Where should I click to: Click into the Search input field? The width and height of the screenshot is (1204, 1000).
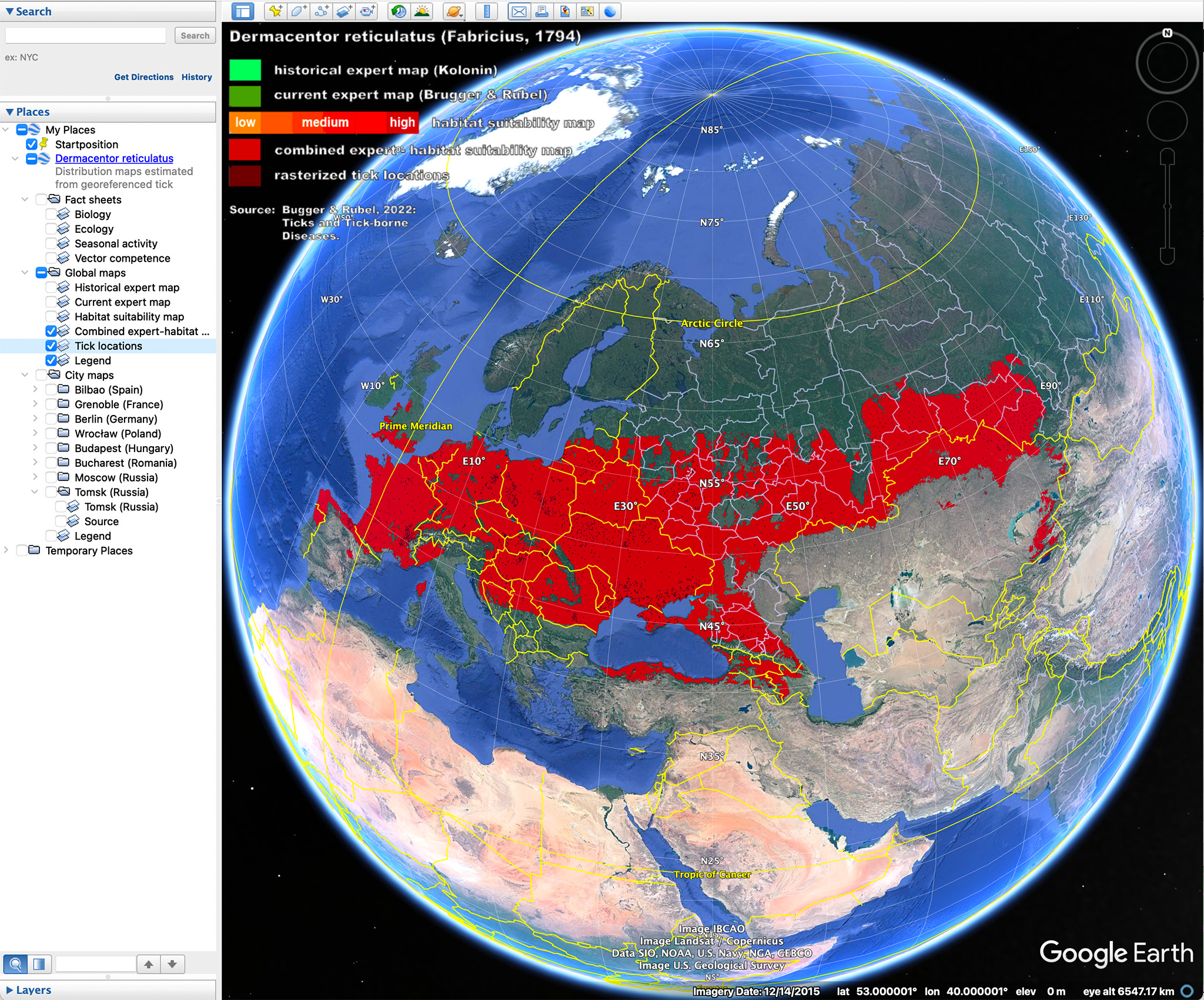[86, 35]
